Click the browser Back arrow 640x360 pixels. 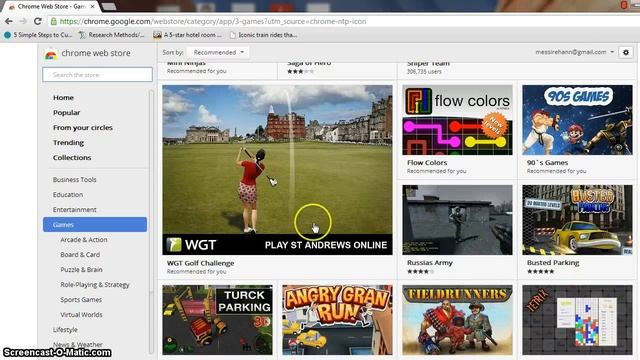[9, 21]
